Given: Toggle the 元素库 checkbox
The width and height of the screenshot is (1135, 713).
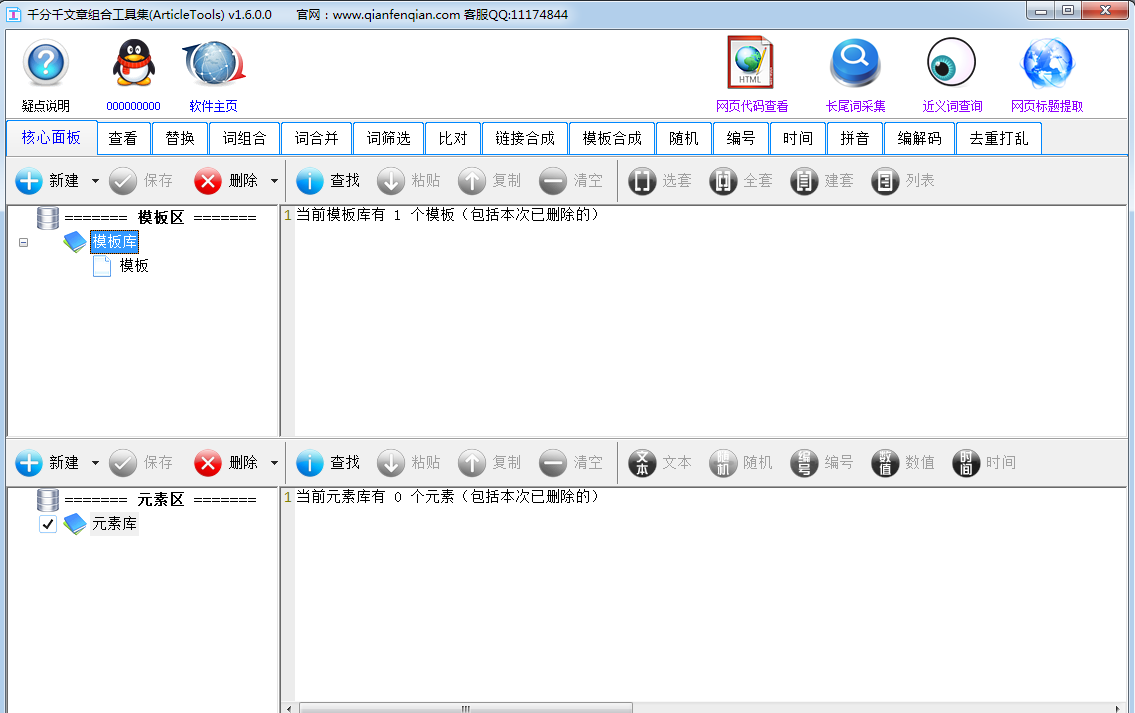Looking at the screenshot, I should 48,524.
